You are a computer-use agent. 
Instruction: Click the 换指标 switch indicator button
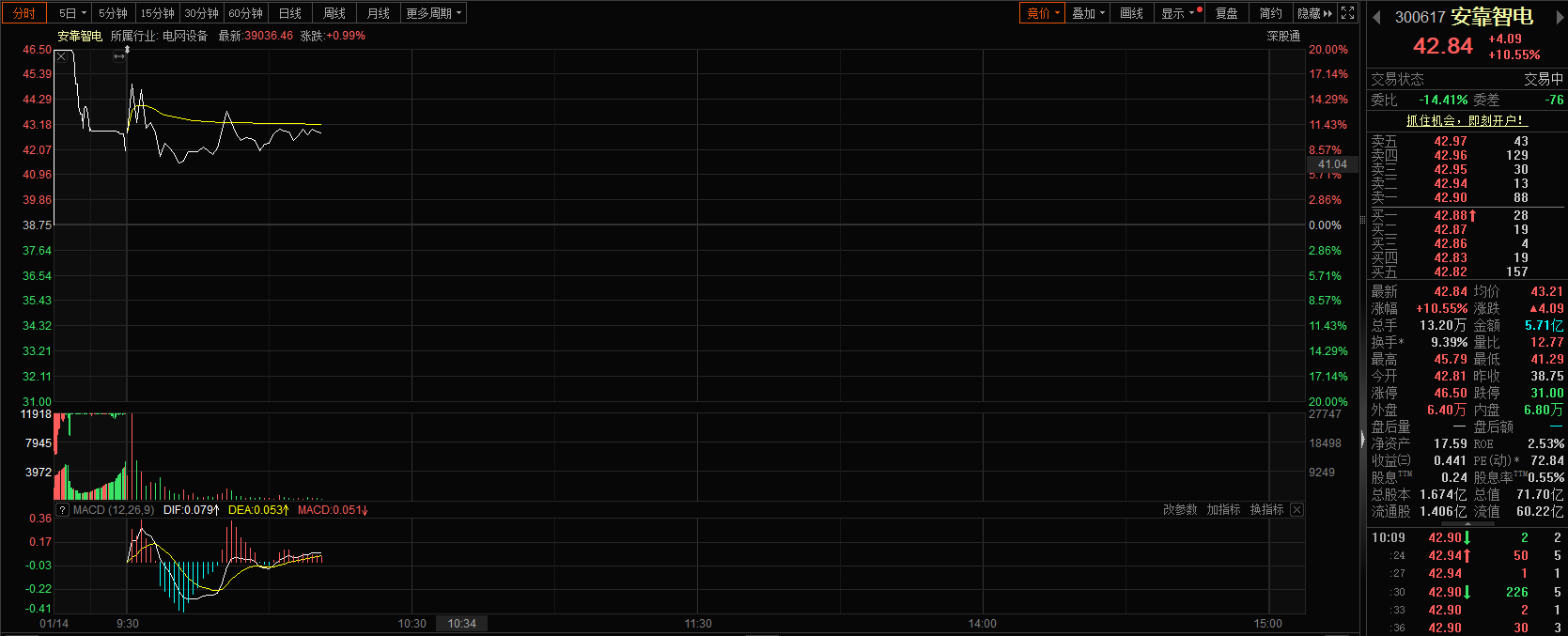click(1266, 510)
